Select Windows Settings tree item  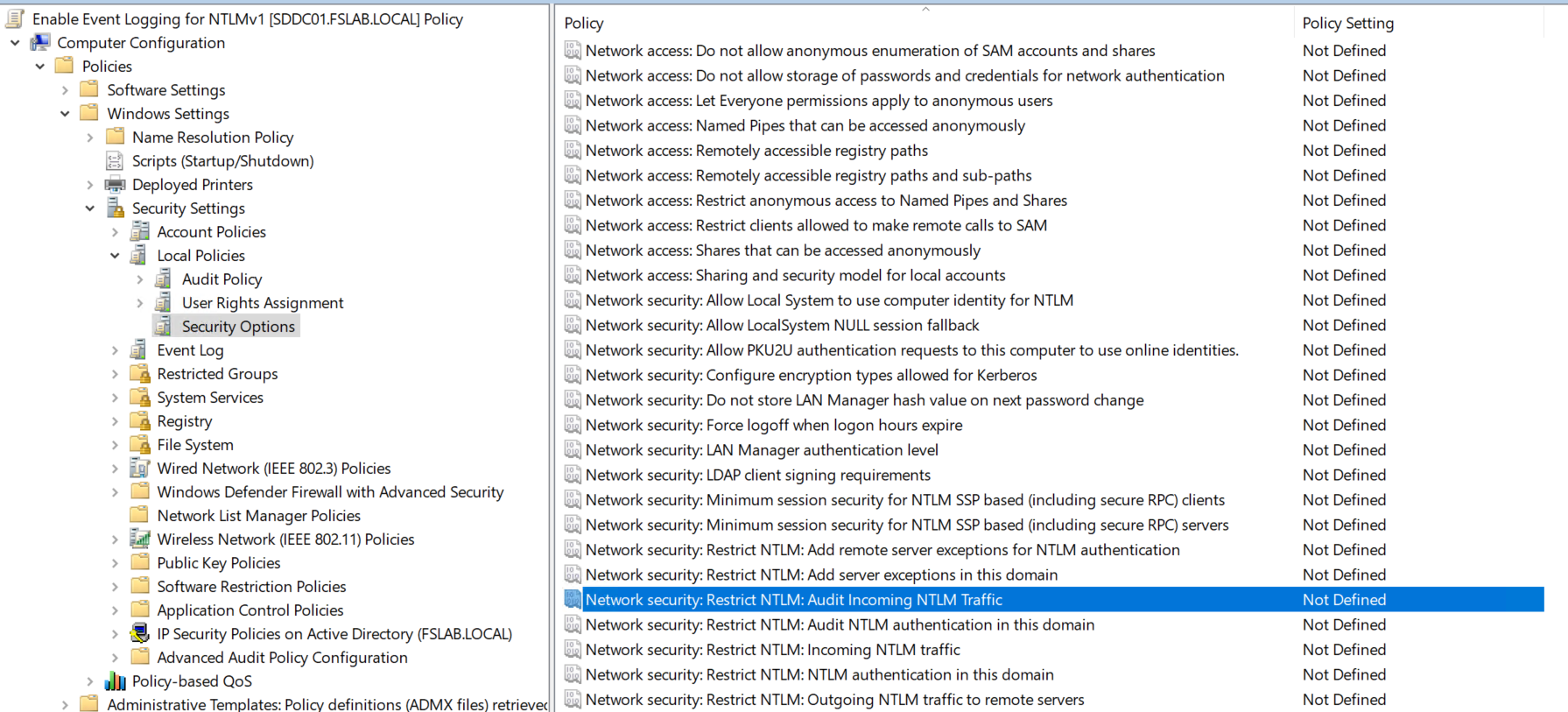click(168, 113)
